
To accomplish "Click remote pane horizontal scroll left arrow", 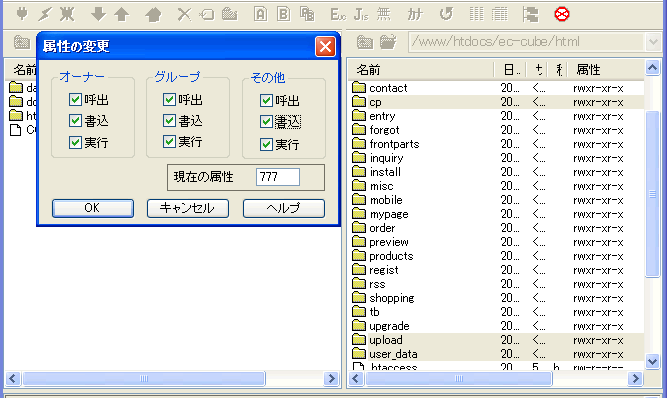I will (x=356, y=378).
